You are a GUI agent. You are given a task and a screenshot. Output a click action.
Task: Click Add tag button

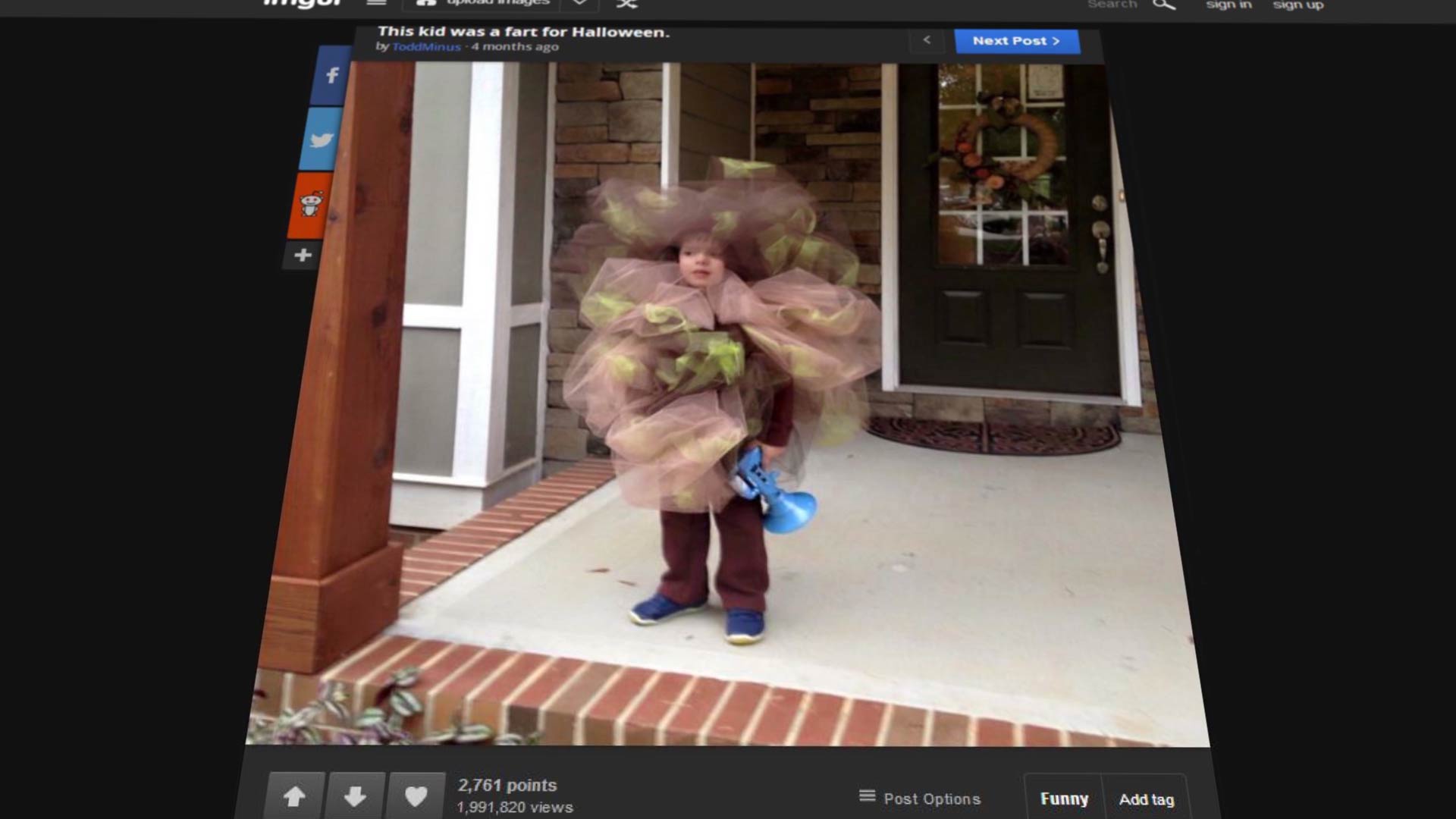tap(1146, 799)
